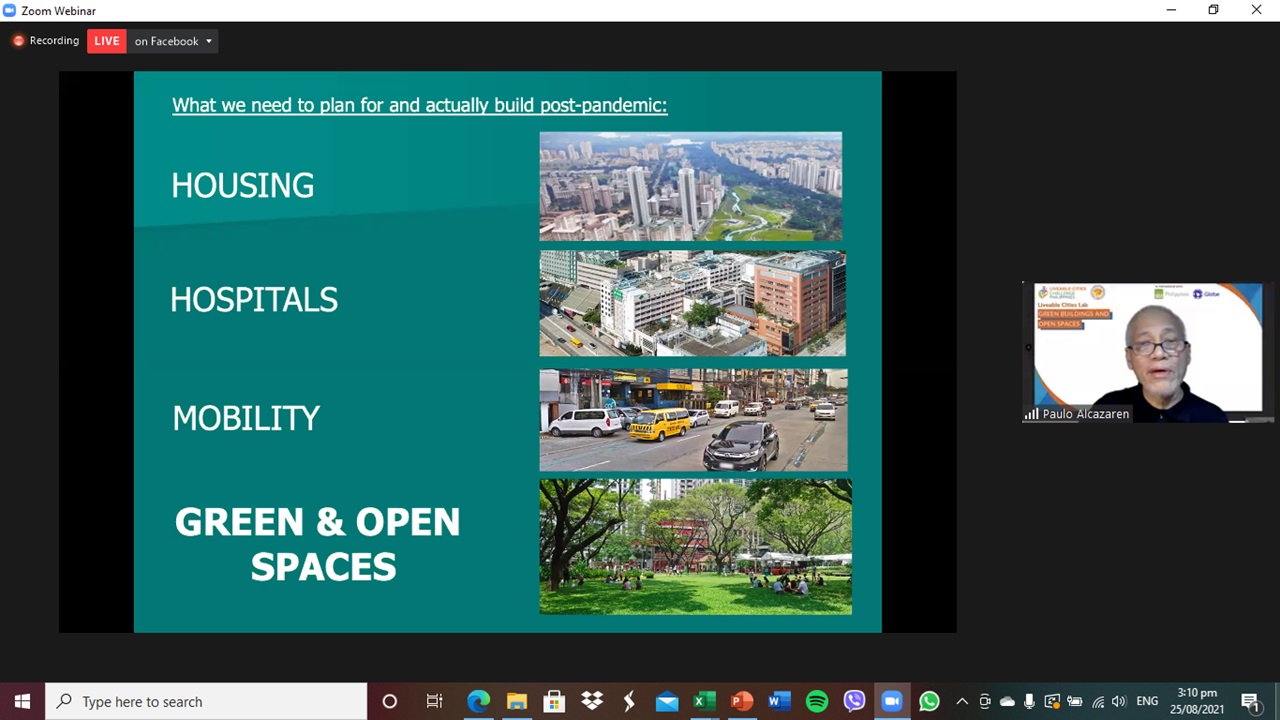Open the Windows Start menu
Viewport: 1280px width, 720px height.
pyautogui.click(x=22, y=701)
